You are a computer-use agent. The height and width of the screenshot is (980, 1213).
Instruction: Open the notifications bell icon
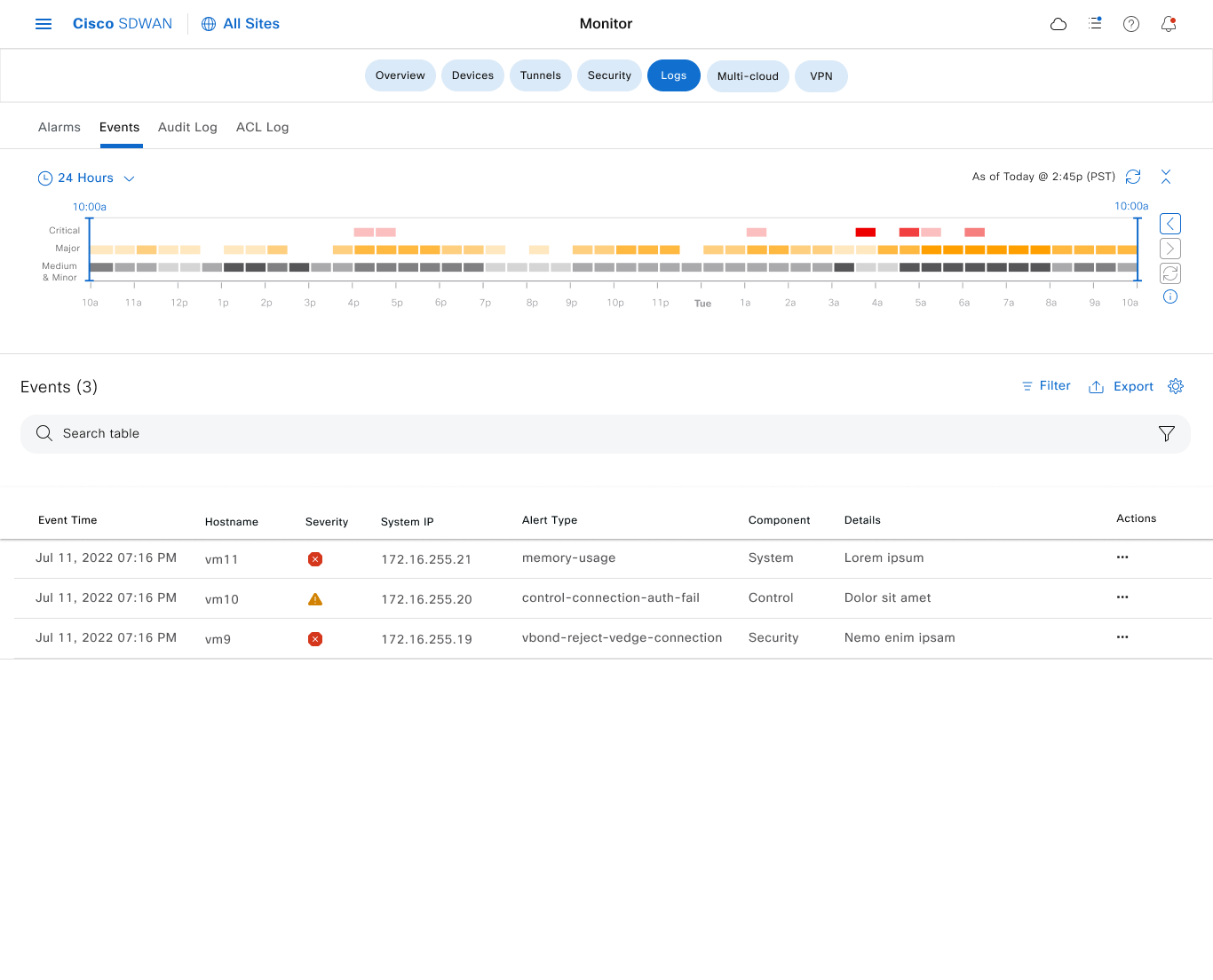pos(1169,24)
